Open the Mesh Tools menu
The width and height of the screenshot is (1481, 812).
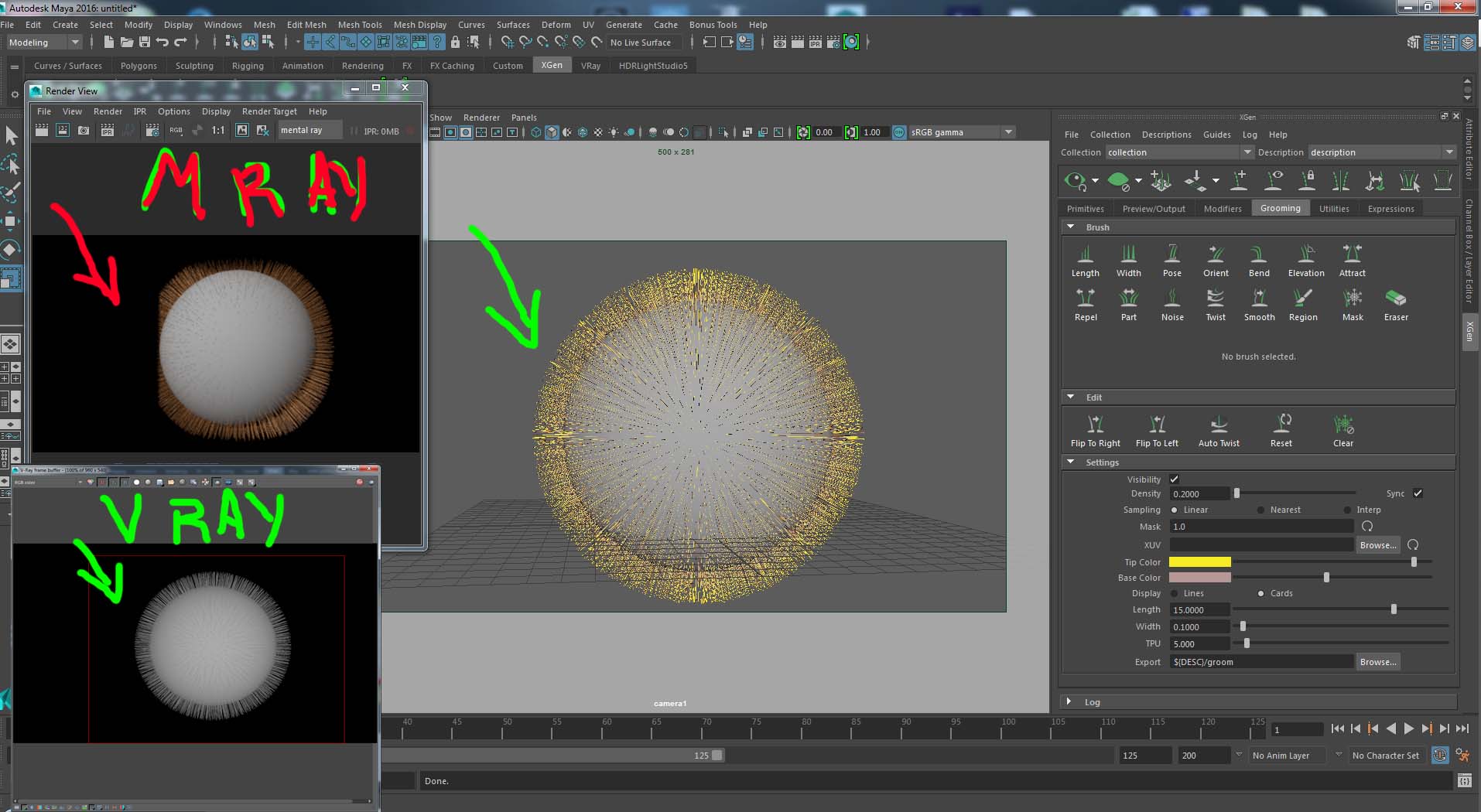(x=360, y=25)
